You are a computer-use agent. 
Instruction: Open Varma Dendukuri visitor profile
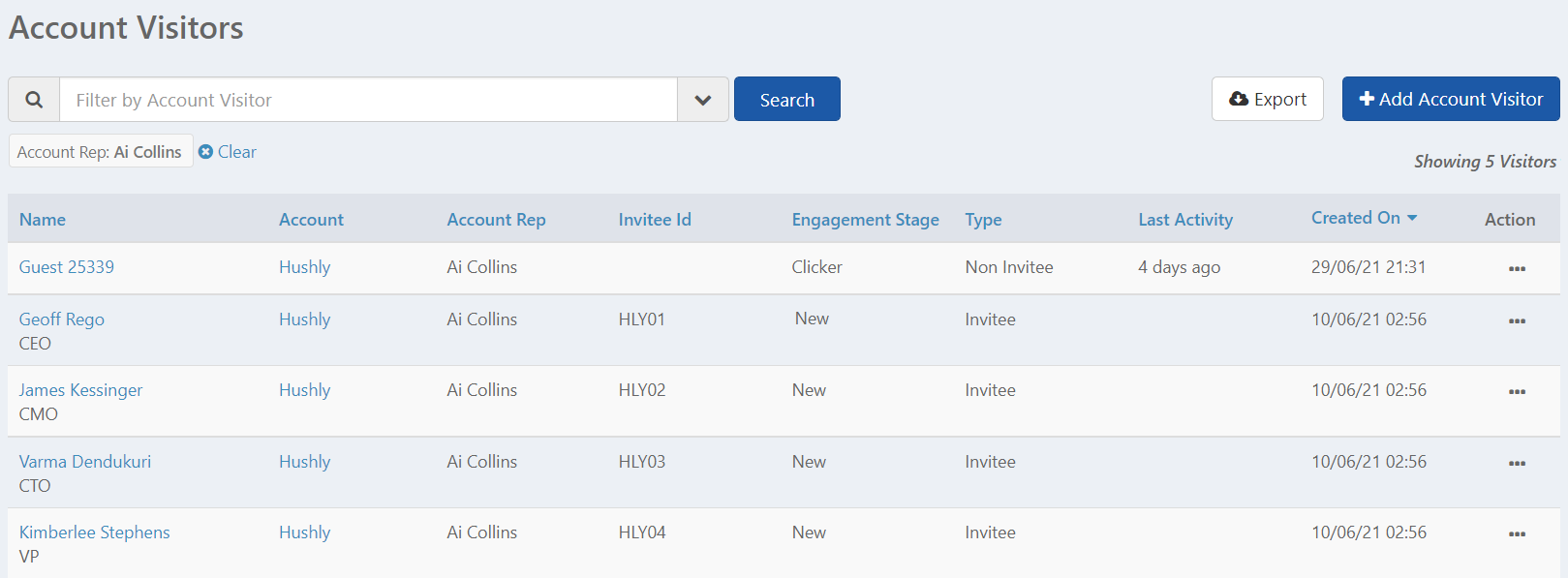tap(85, 462)
